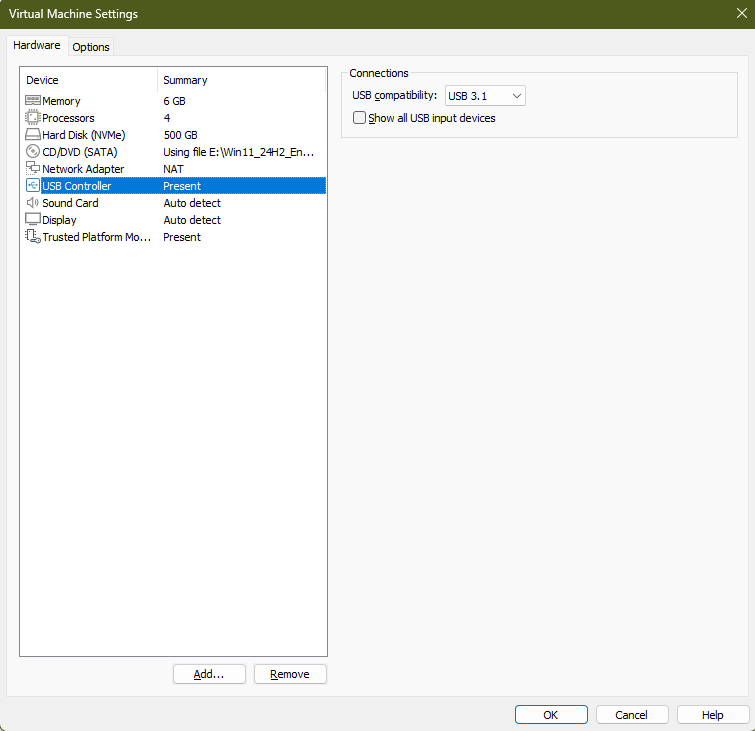Image resolution: width=755 pixels, height=731 pixels.
Task: Click the NAT network summary value
Action: (x=173, y=169)
